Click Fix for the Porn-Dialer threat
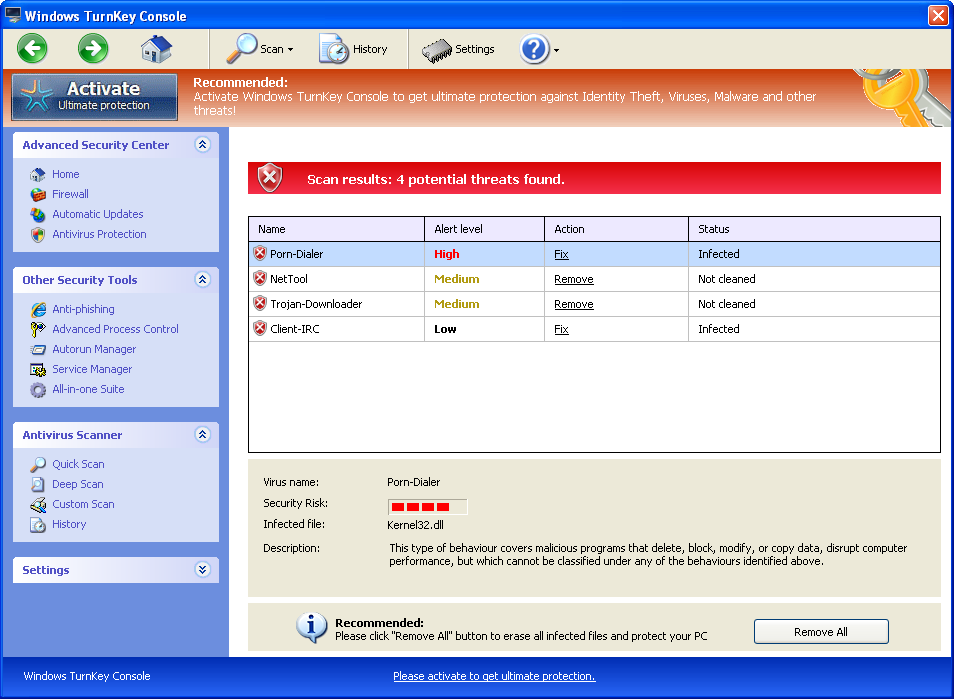This screenshot has width=954, height=699. [x=561, y=254]
